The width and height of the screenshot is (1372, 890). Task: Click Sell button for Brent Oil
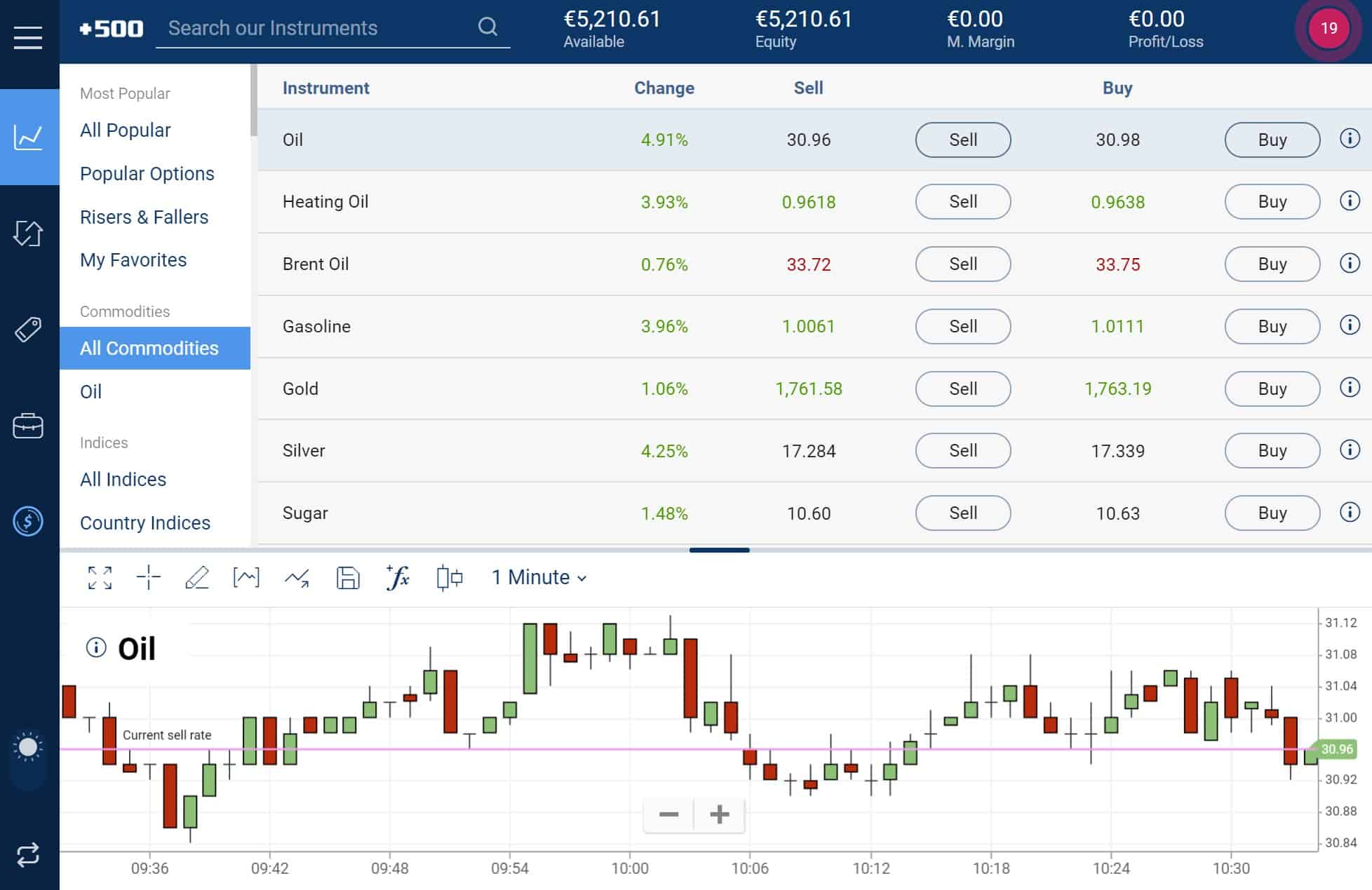[963, 264]
